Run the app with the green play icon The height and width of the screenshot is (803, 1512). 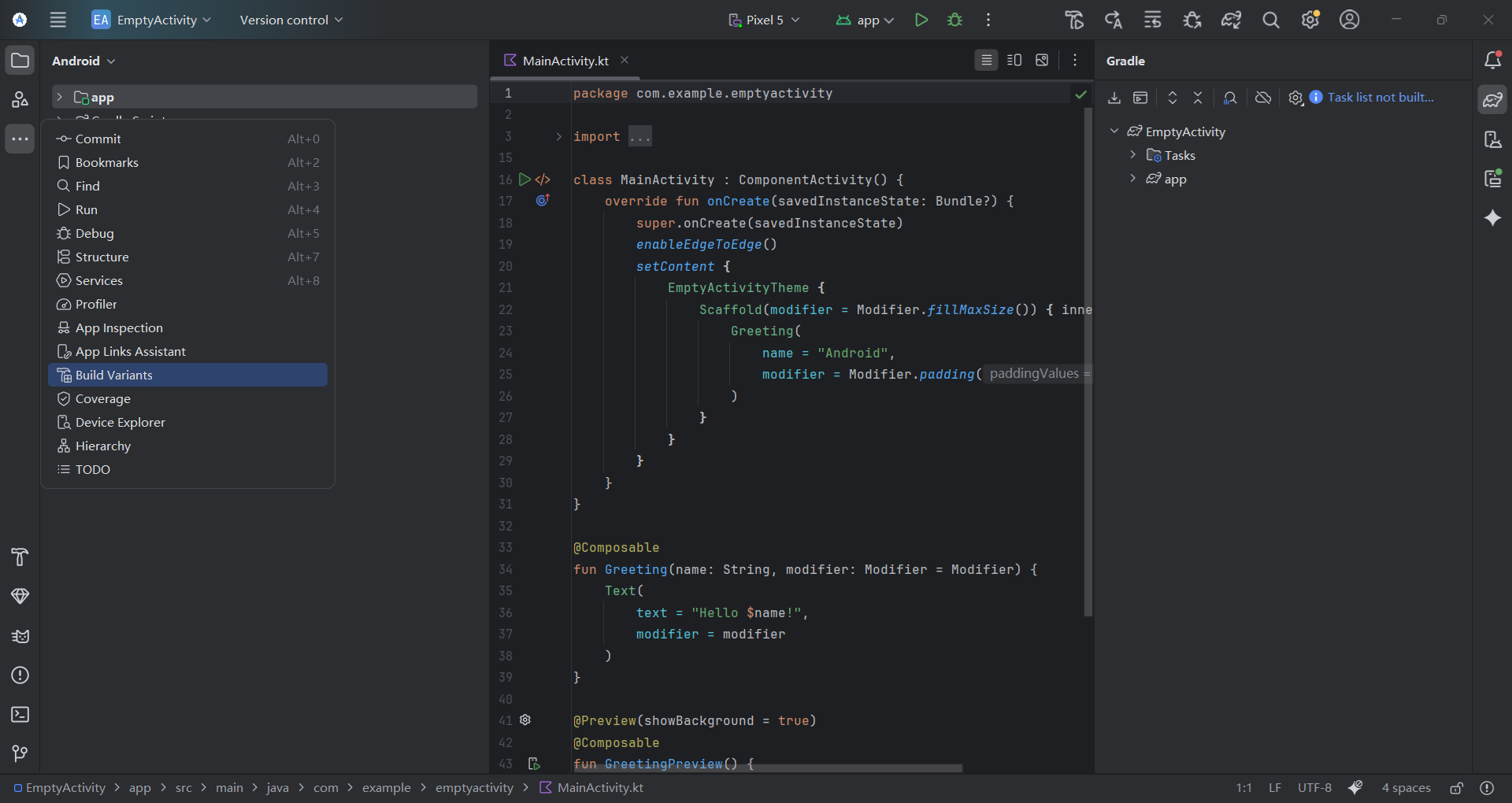[921, 20]
